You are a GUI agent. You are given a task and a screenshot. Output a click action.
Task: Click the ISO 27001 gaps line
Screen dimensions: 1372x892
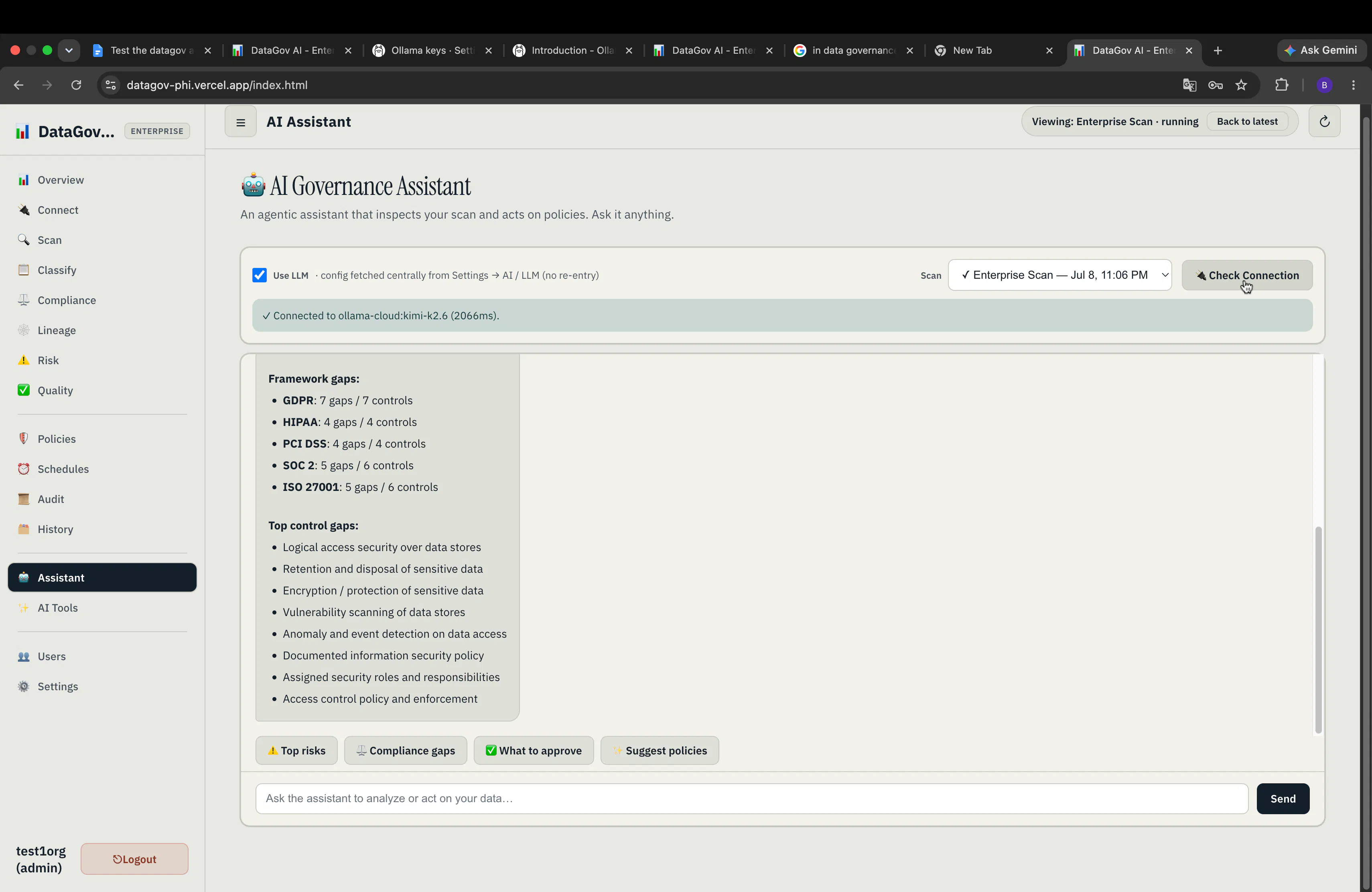360,487
